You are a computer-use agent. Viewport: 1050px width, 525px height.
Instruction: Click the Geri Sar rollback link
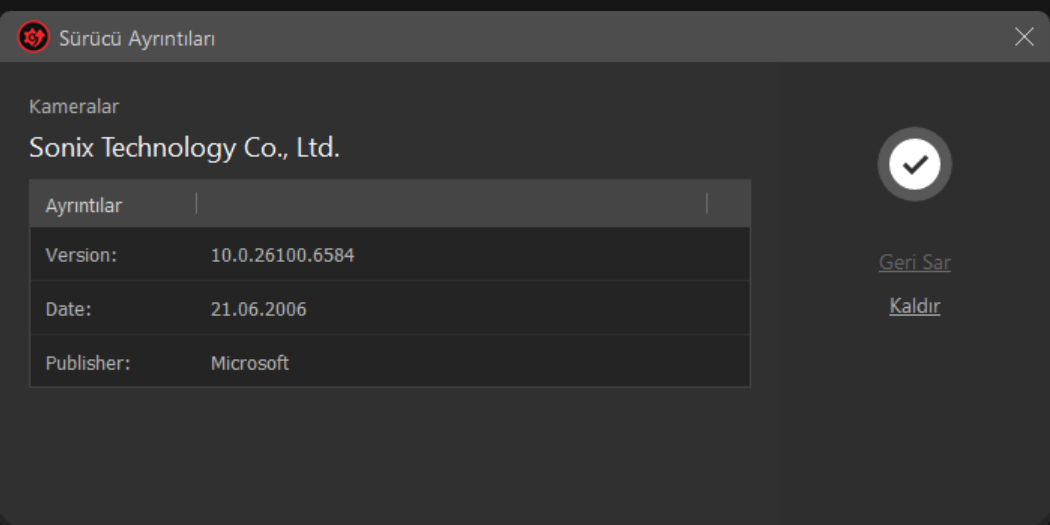click(x=914, y=263)
